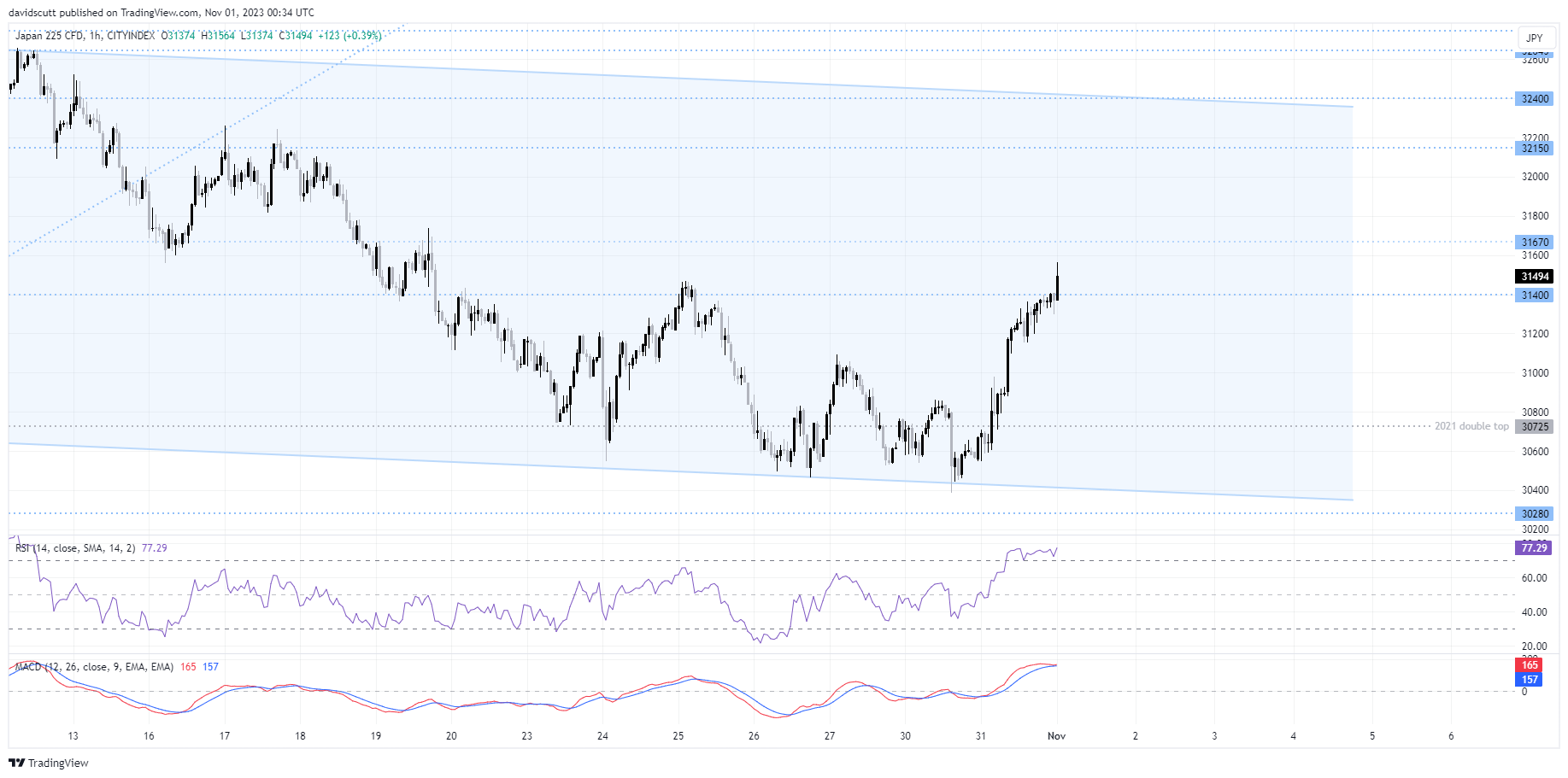Click the 31670 price level label
This screenshot has width=1568, height=778.
tap(1535, 243)
